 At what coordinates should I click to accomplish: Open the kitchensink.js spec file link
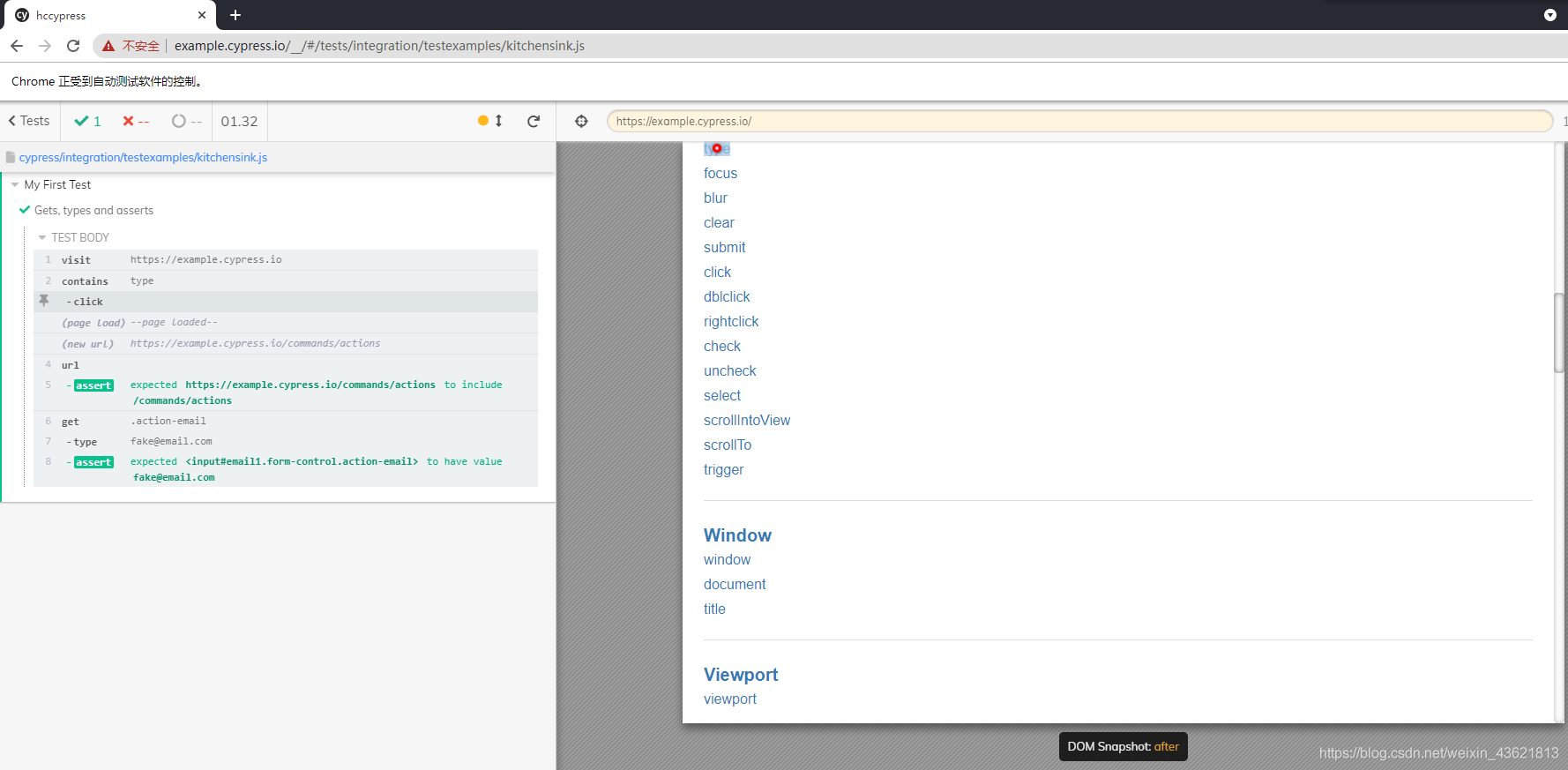coord(143,157)
